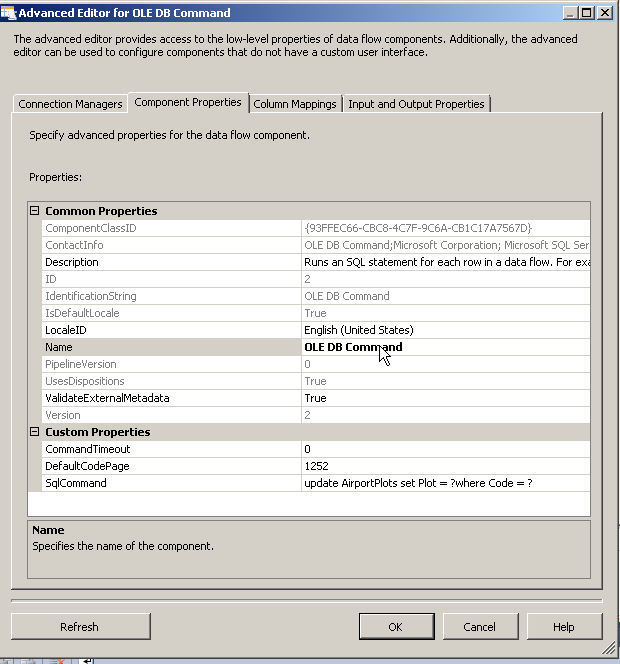
Task: Edit the CommandTimeout value 0
Action: coord(446,449)
